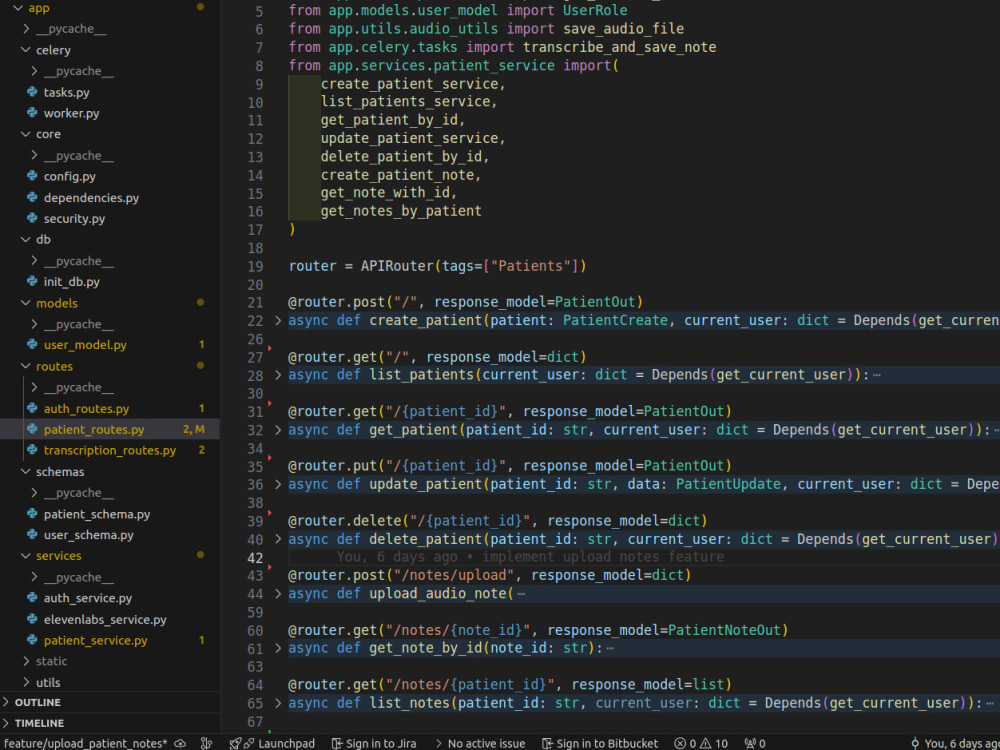Unfold the delete_patient function
Image resolution: width=1000 pixels, height=750 pixels.
pos(278,539)
